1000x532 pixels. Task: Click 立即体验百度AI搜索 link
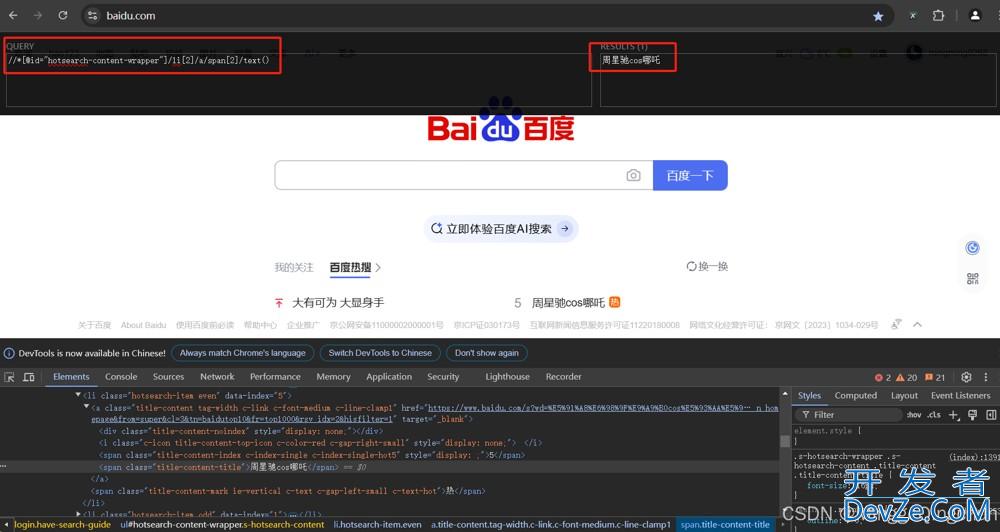click(501, 228)
